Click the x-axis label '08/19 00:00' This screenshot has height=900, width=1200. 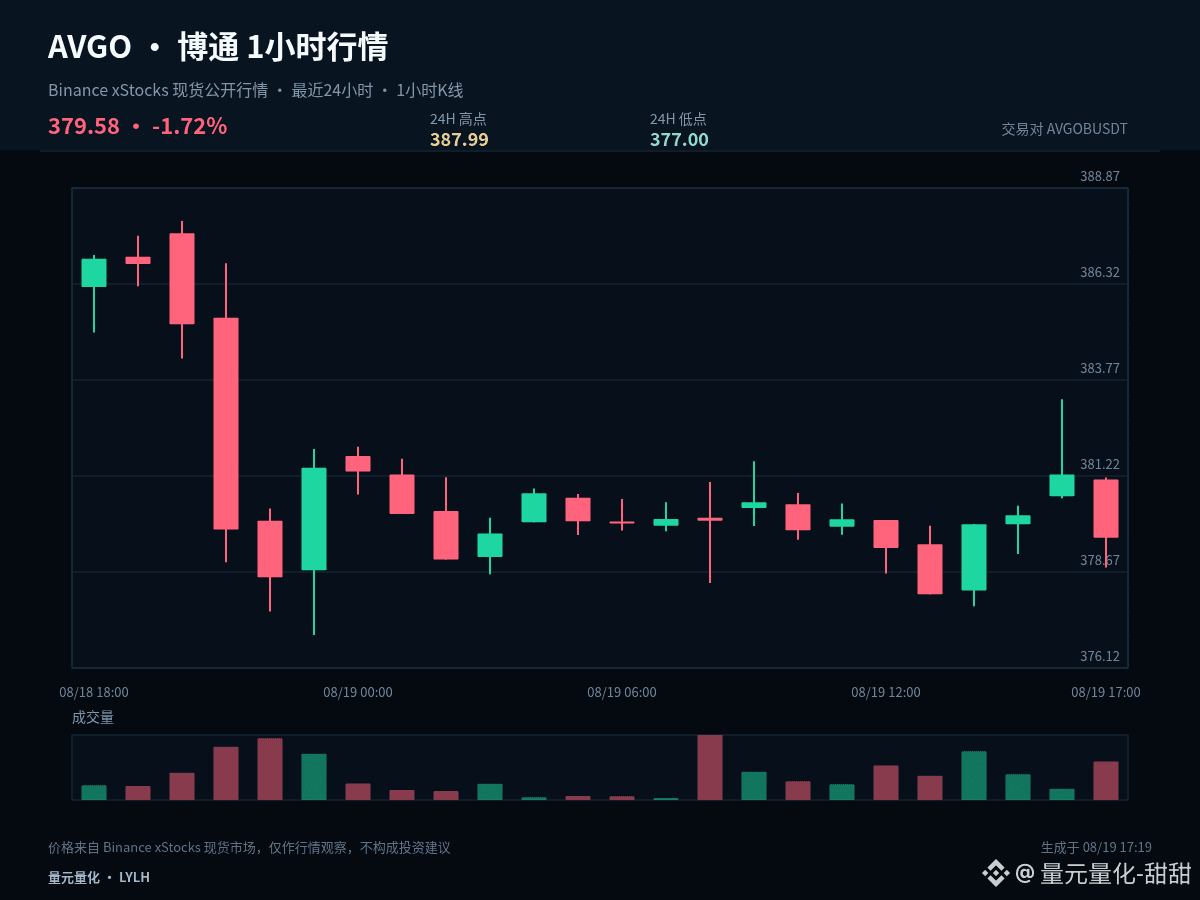(x=358, y=692)
